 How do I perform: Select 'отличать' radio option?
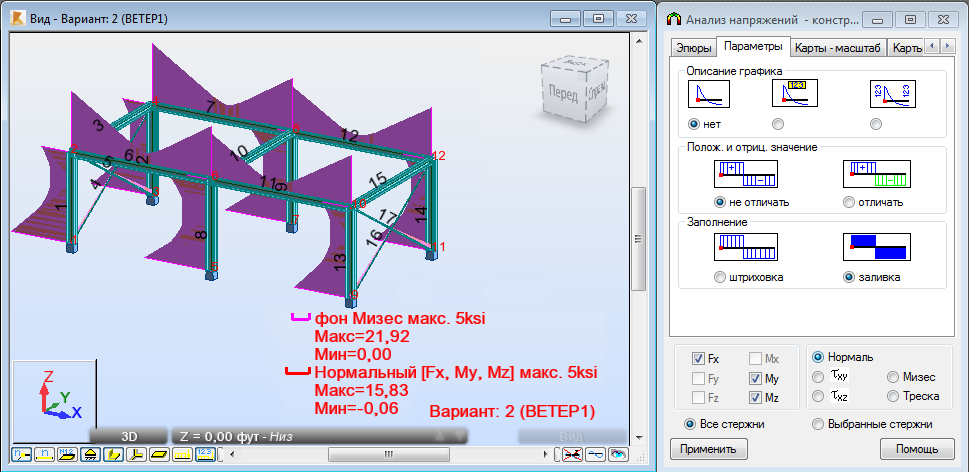pyautogui.click(x=849, y=202)
